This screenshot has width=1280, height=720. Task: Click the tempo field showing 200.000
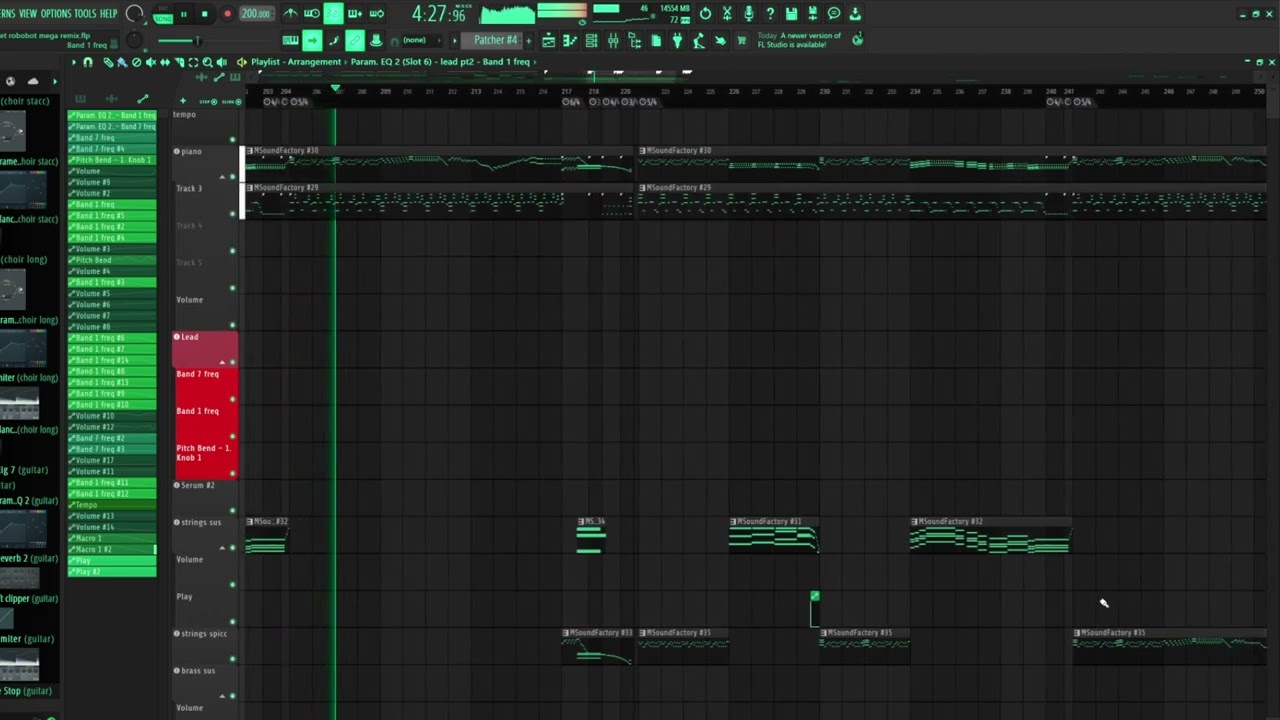click(256, 14)
